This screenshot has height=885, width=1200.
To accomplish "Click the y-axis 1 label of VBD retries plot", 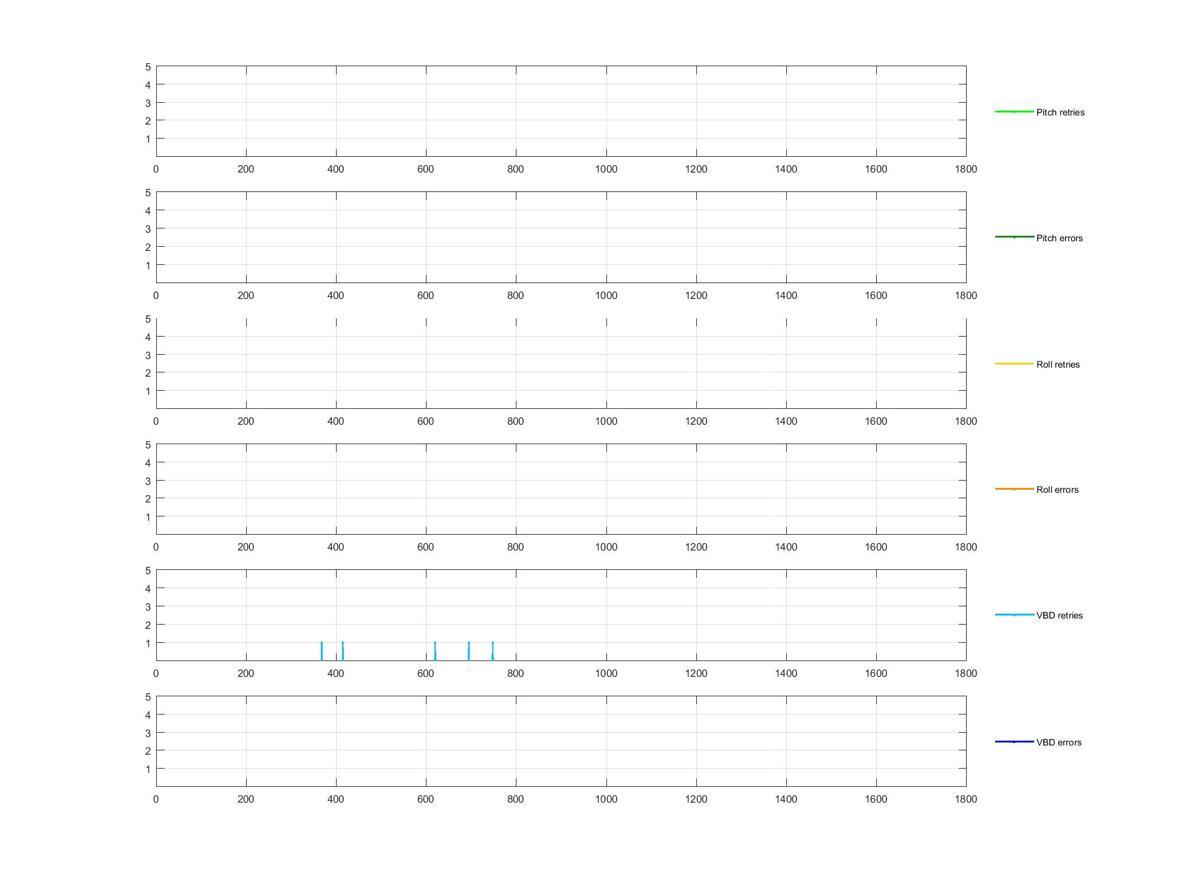I will (x=148, y=643).
